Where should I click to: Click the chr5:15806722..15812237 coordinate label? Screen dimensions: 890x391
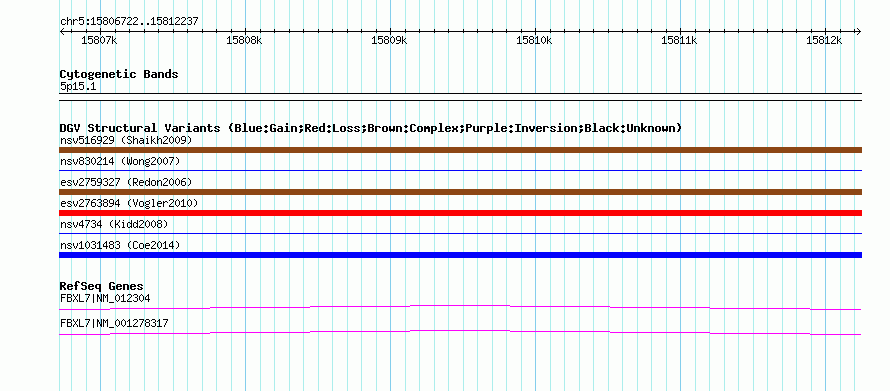(x=129, y=21)
